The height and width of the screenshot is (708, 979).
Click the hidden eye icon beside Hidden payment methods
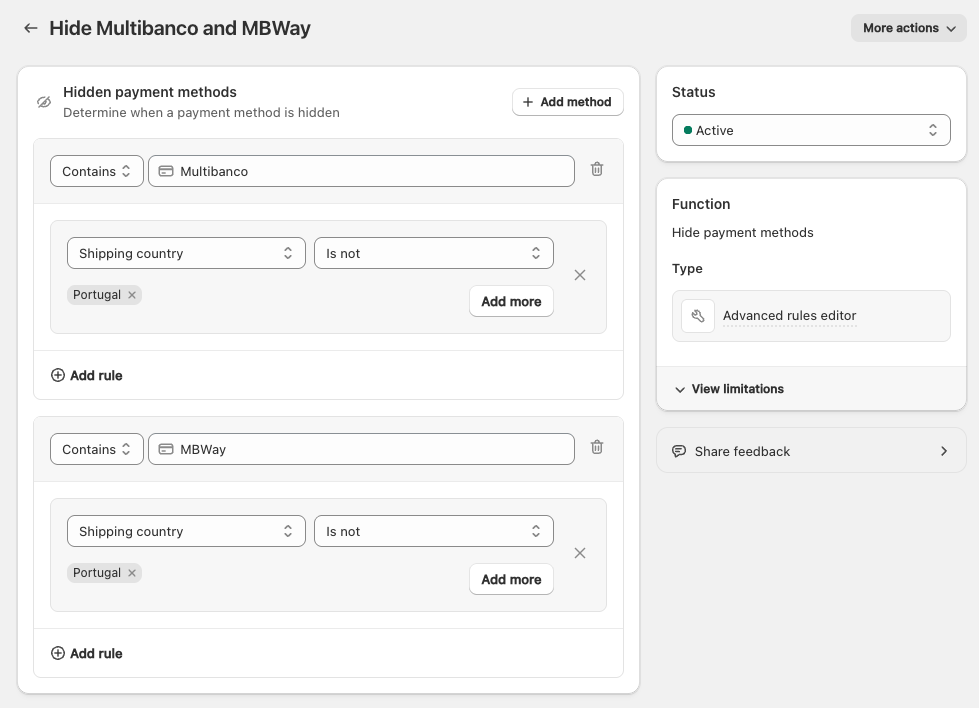[43, 101]
